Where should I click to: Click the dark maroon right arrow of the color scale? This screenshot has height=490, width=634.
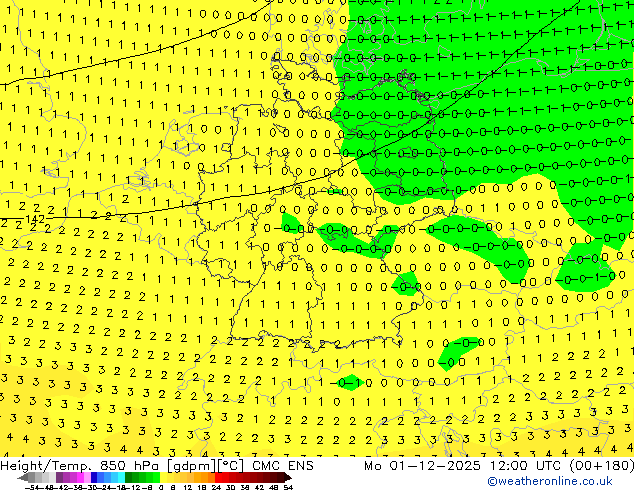[287, 478]
